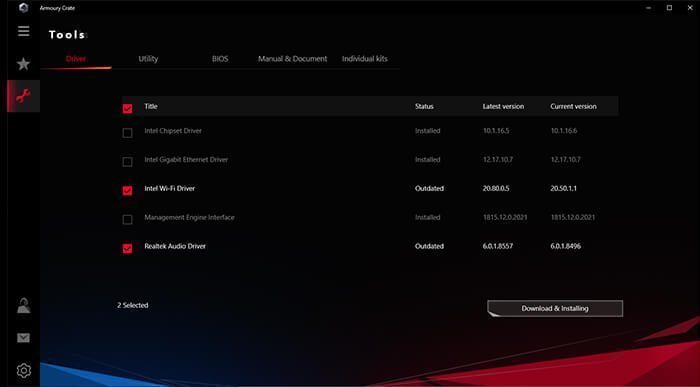This screenshot has height=387, width=700.
Task: Open the Individual kits tab
Action: [365, 59]
